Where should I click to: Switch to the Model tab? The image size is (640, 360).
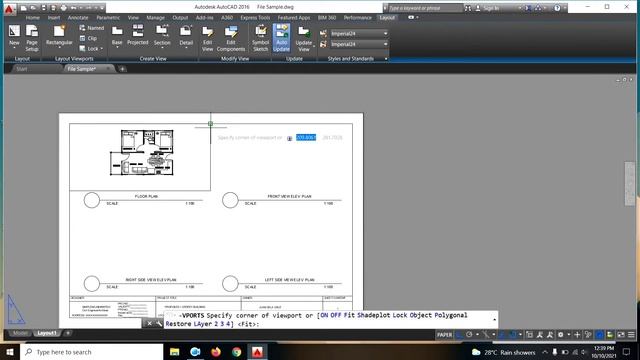click(20, 333)
